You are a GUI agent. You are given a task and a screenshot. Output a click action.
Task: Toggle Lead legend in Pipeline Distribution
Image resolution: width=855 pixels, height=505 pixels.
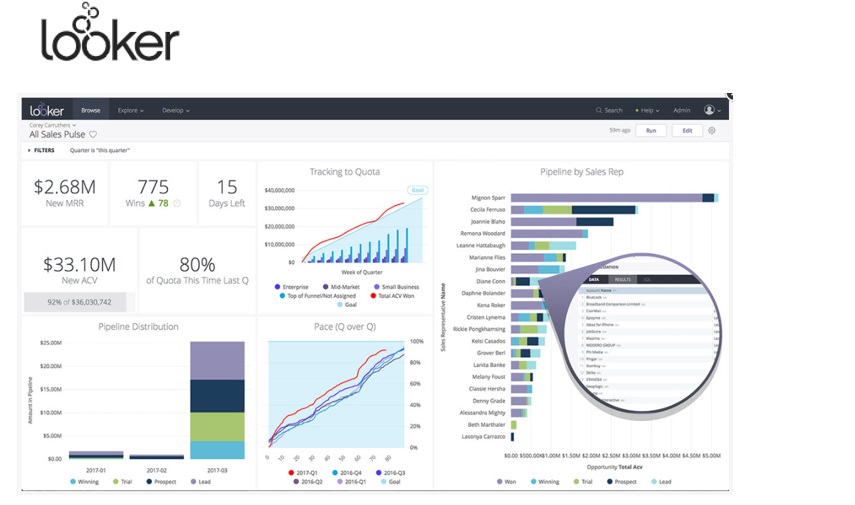[x=201, y=482]
